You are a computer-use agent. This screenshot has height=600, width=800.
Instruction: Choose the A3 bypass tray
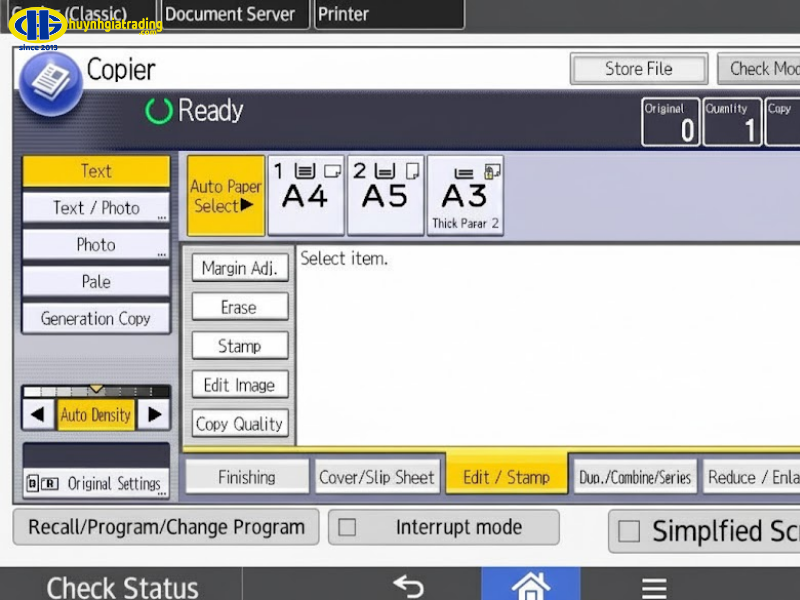click(465, 195)
